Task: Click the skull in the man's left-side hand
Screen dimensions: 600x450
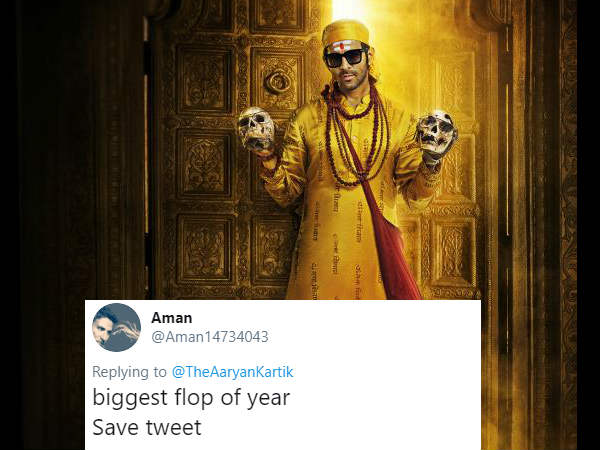Action: pos(256,128)
